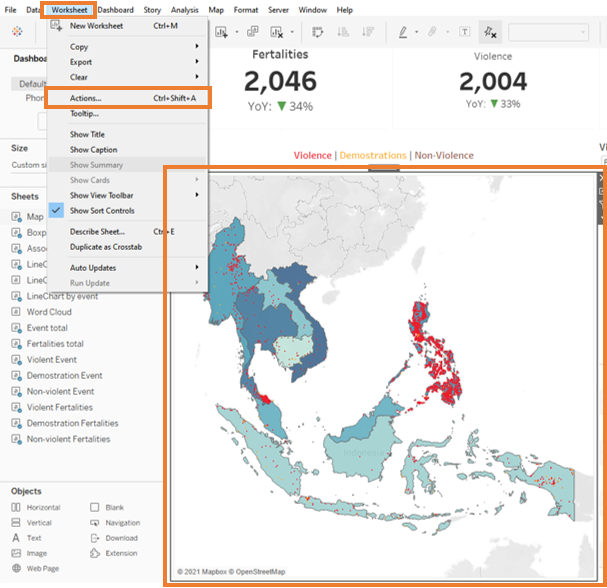
Task: Click the Download object icon
Action: [x=95, y=538]
